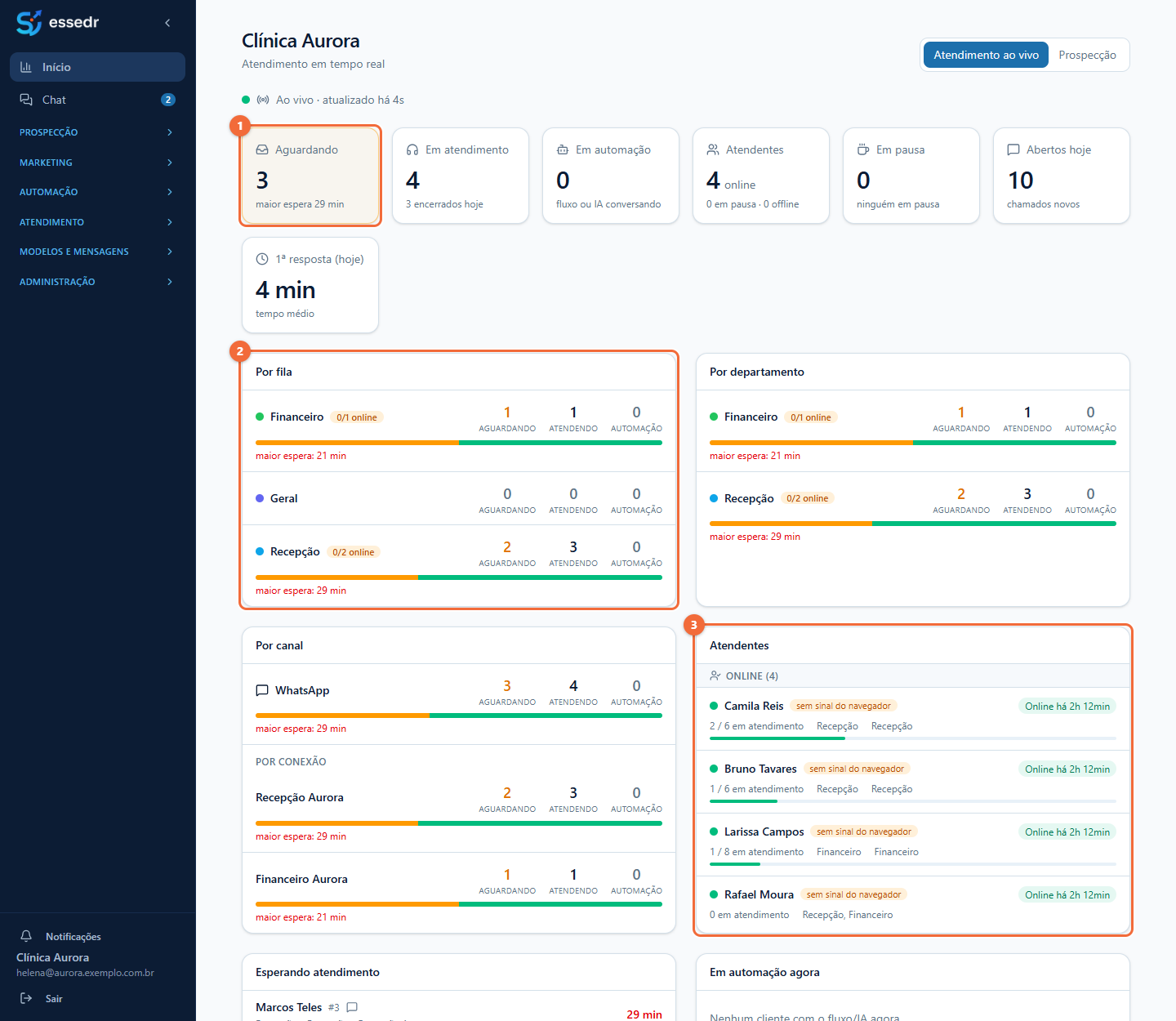Click the Em automação robot icon
The width and height of the screenshot is (1176, 1021).
[563, 149]
